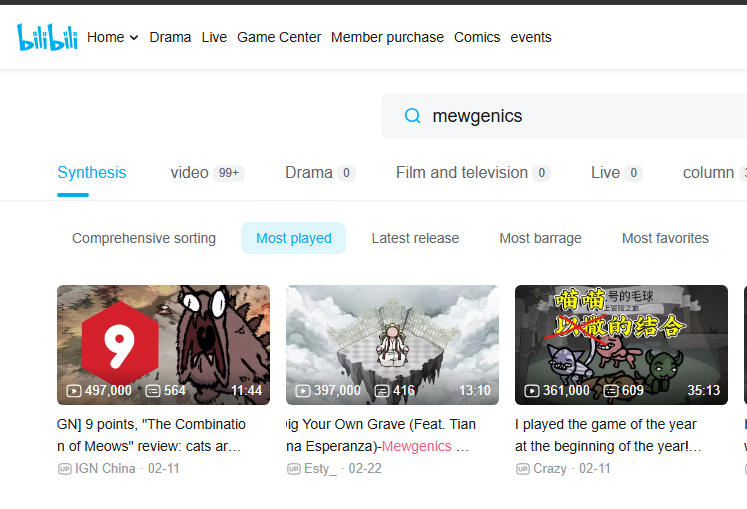
Task: Open title I played the game of the year
Action: 608,435
